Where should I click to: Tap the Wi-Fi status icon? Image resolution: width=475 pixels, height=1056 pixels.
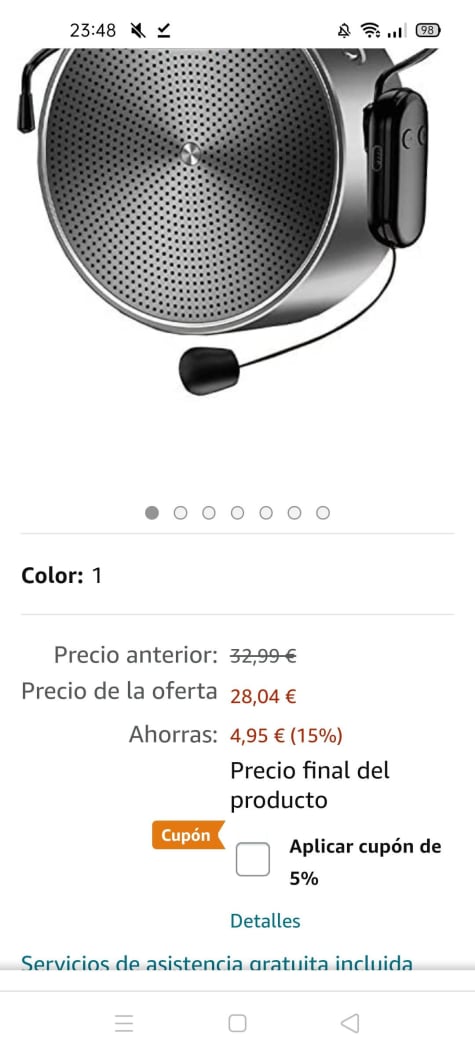370,30
